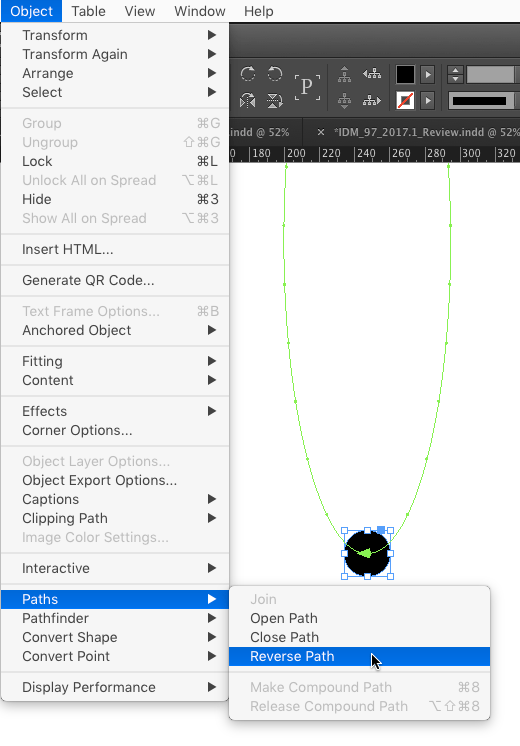Screen dimensions: 520x746
Task: Click the Select Container icon
Action: (x=344, y=74)
